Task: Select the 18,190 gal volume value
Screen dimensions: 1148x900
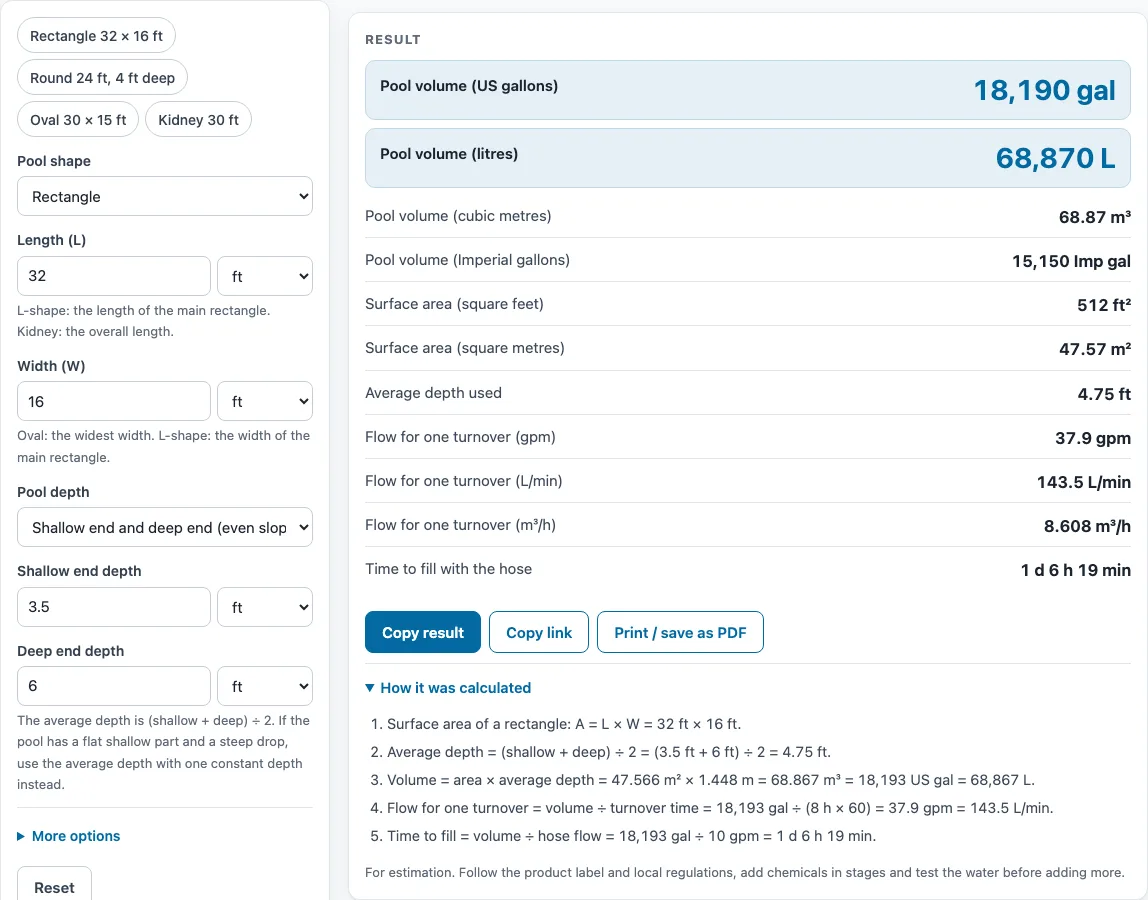Action: pyautogui.click(x=1044, y=90)
